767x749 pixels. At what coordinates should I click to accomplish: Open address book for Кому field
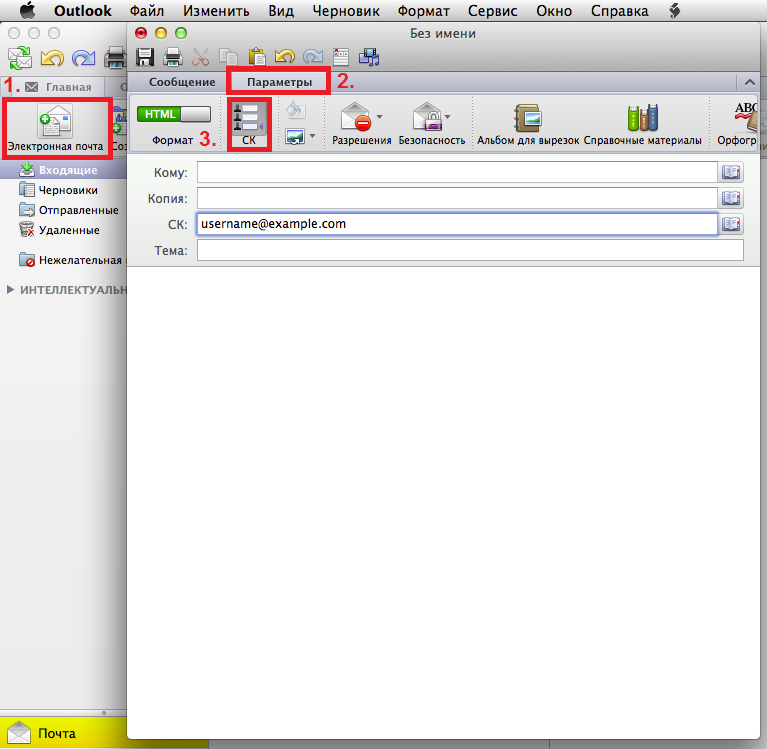pyautogui.click(x=731, y=172)
